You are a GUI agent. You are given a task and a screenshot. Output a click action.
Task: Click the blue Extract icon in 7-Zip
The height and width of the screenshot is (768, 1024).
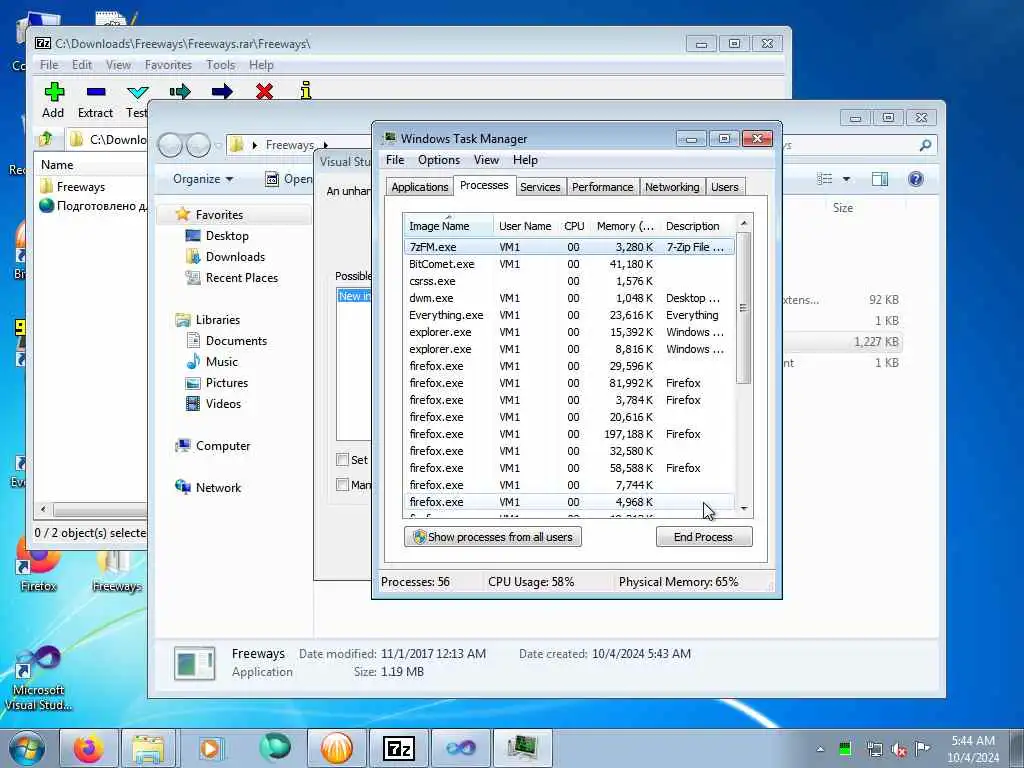(x=95, y=91)
